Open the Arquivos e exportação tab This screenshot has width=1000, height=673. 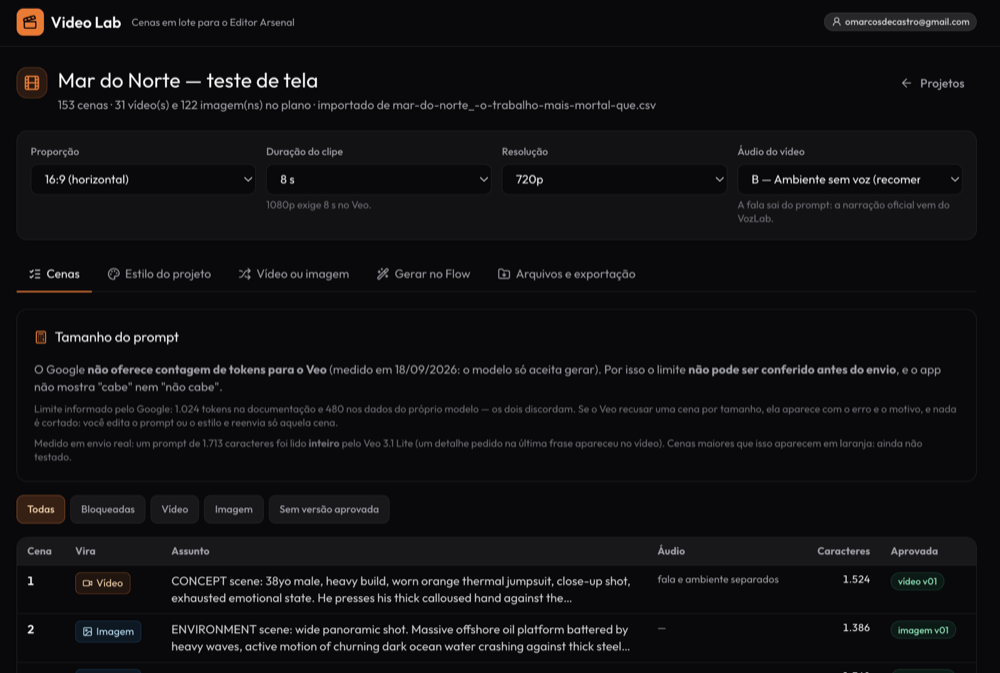(566, 274)
